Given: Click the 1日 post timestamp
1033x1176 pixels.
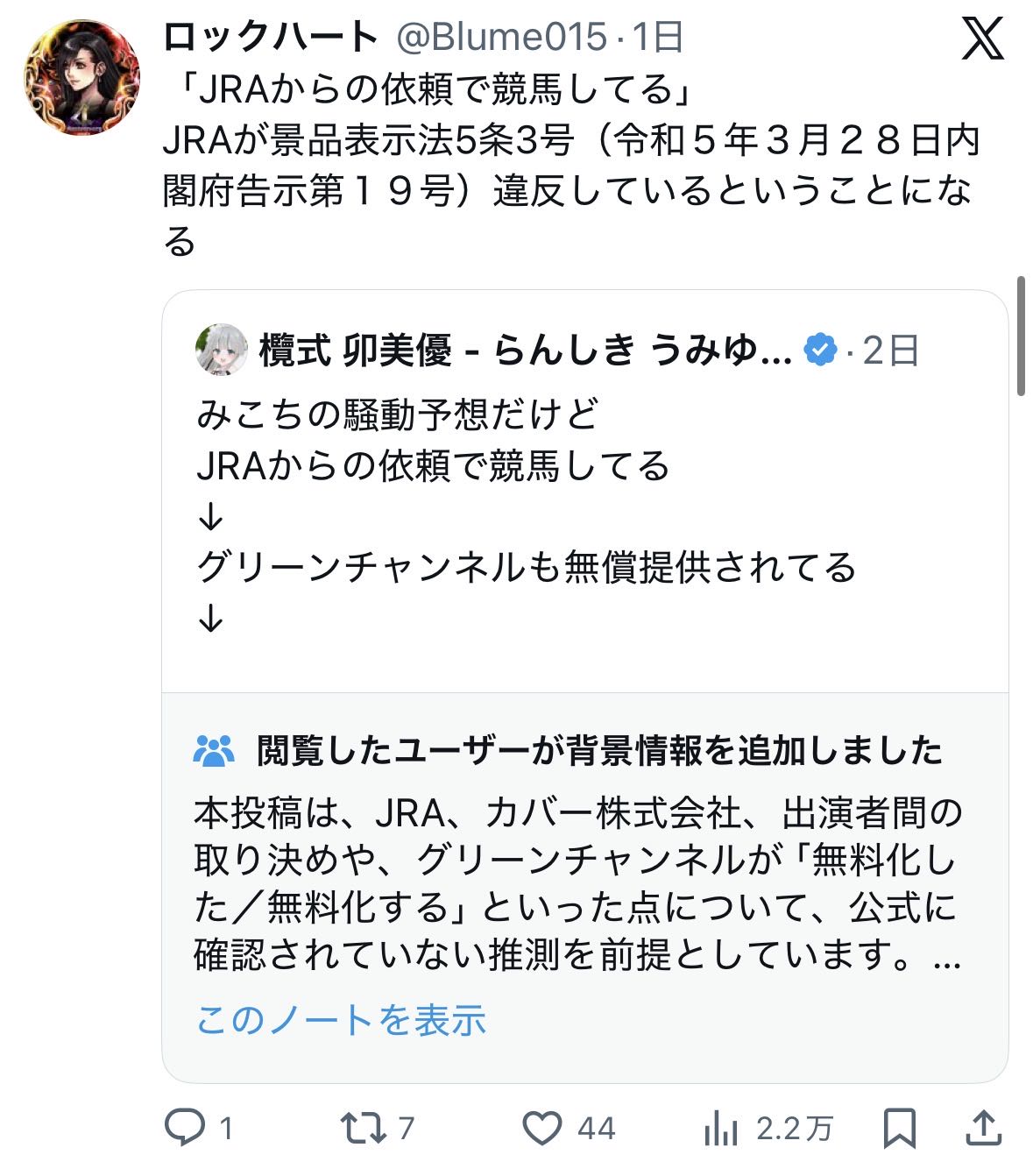Looking at the screenshot, I should 657,37.
